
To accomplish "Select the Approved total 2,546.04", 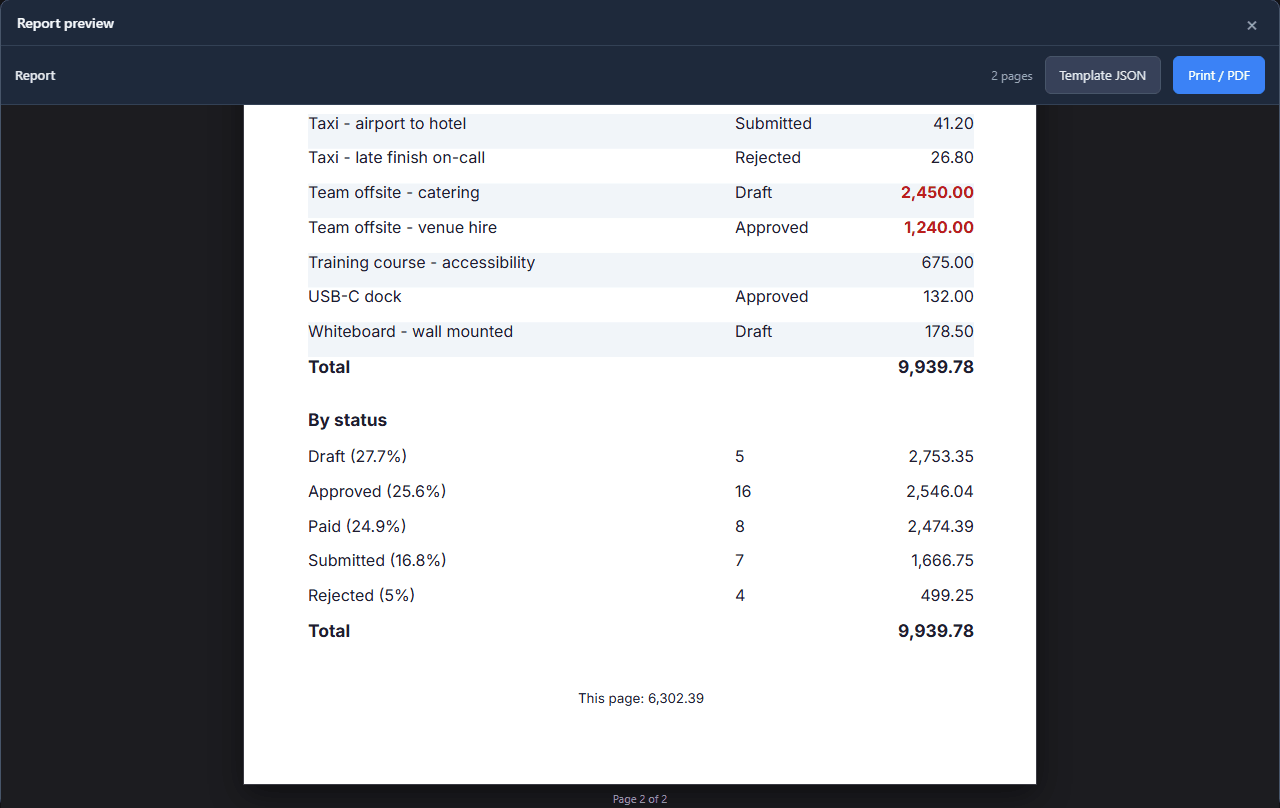I will click(x=940, y=491).
